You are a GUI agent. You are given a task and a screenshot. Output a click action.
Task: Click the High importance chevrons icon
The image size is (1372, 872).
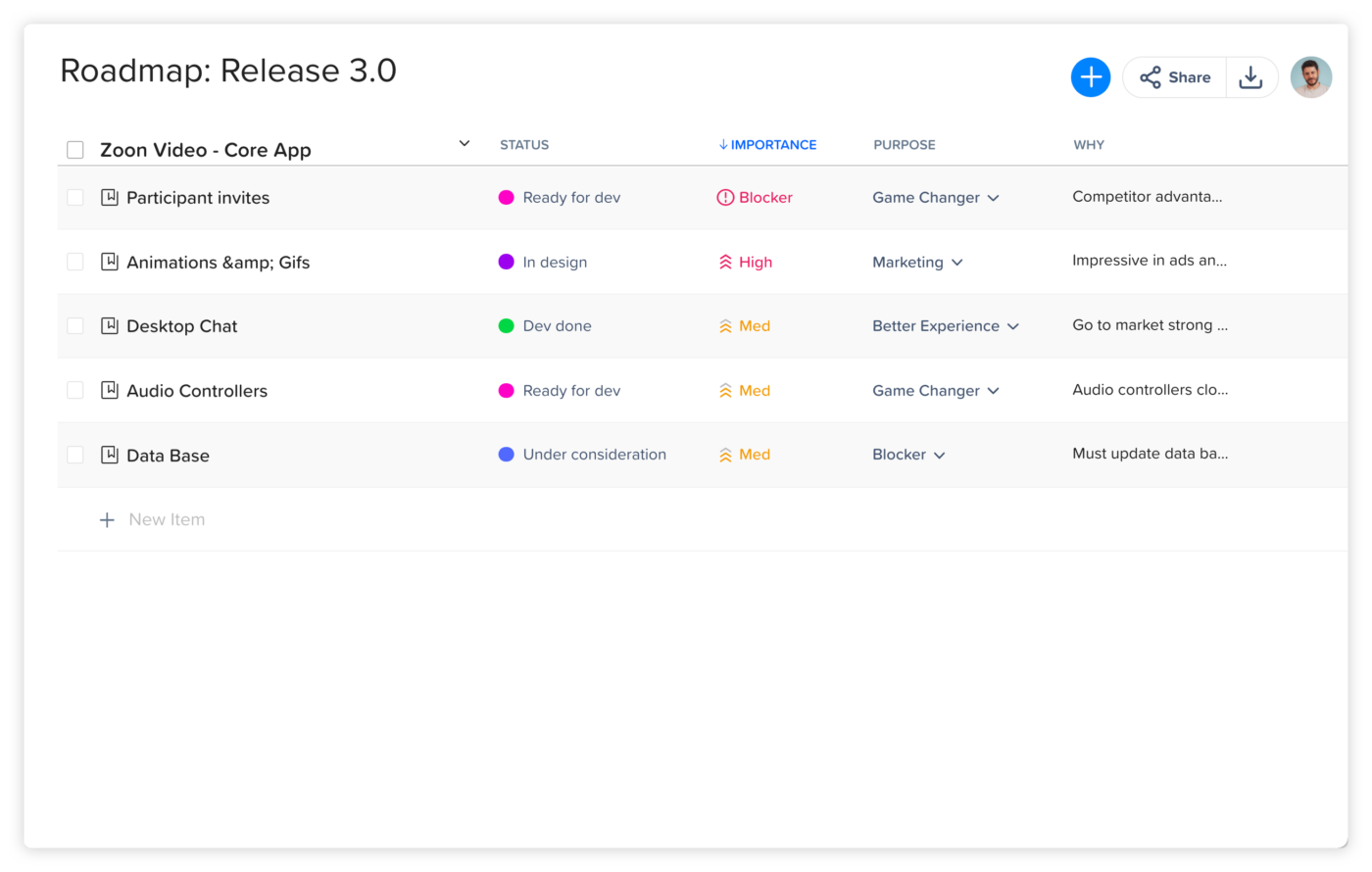point(725,262)
